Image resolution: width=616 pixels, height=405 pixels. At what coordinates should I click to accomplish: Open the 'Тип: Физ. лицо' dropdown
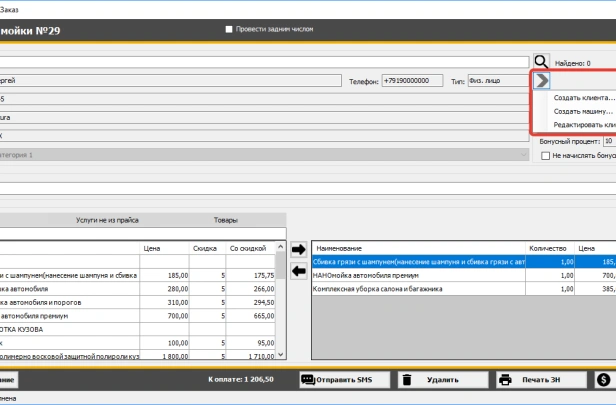point(498,81)
